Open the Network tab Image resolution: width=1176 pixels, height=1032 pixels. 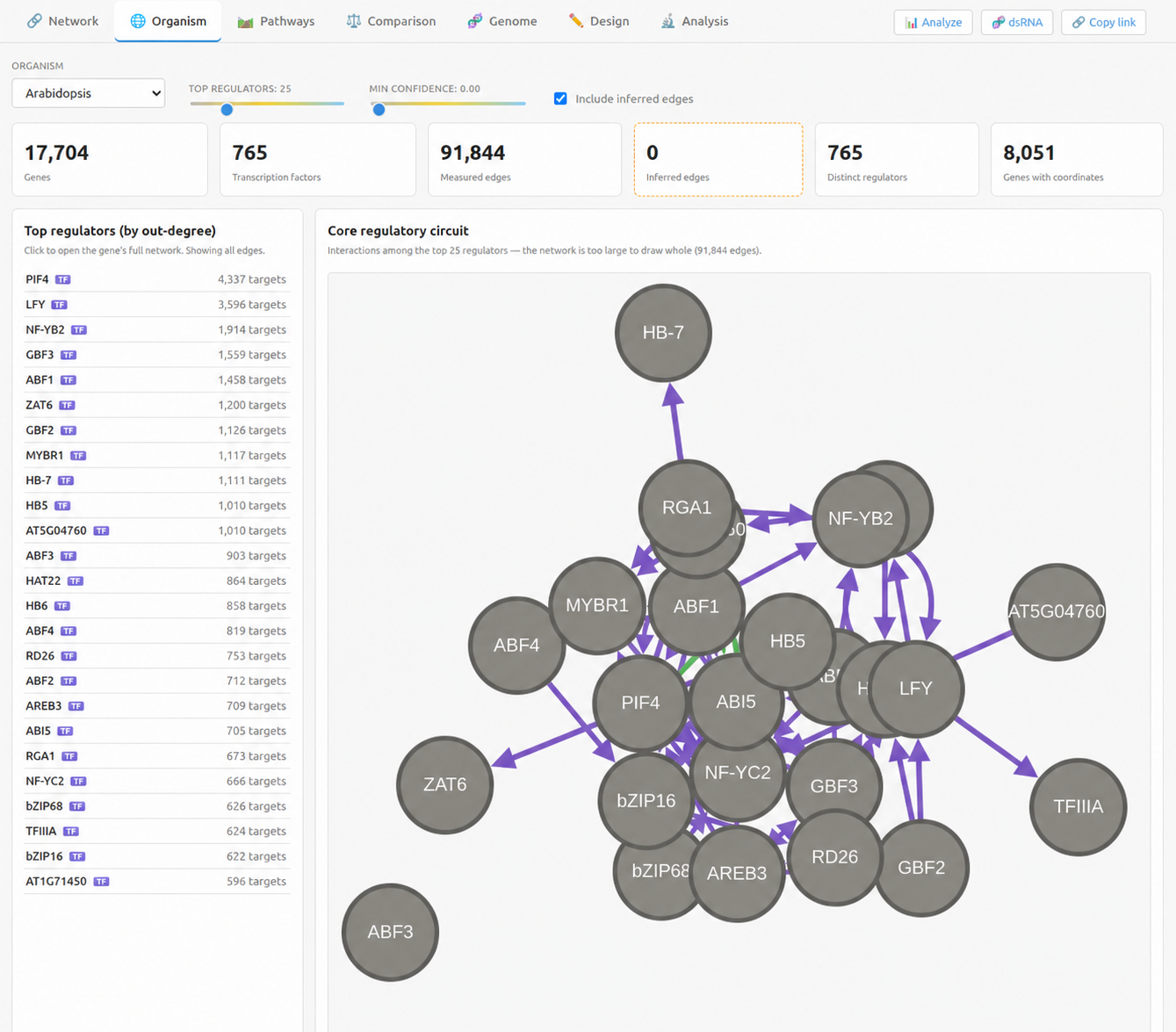coord(62,21)
